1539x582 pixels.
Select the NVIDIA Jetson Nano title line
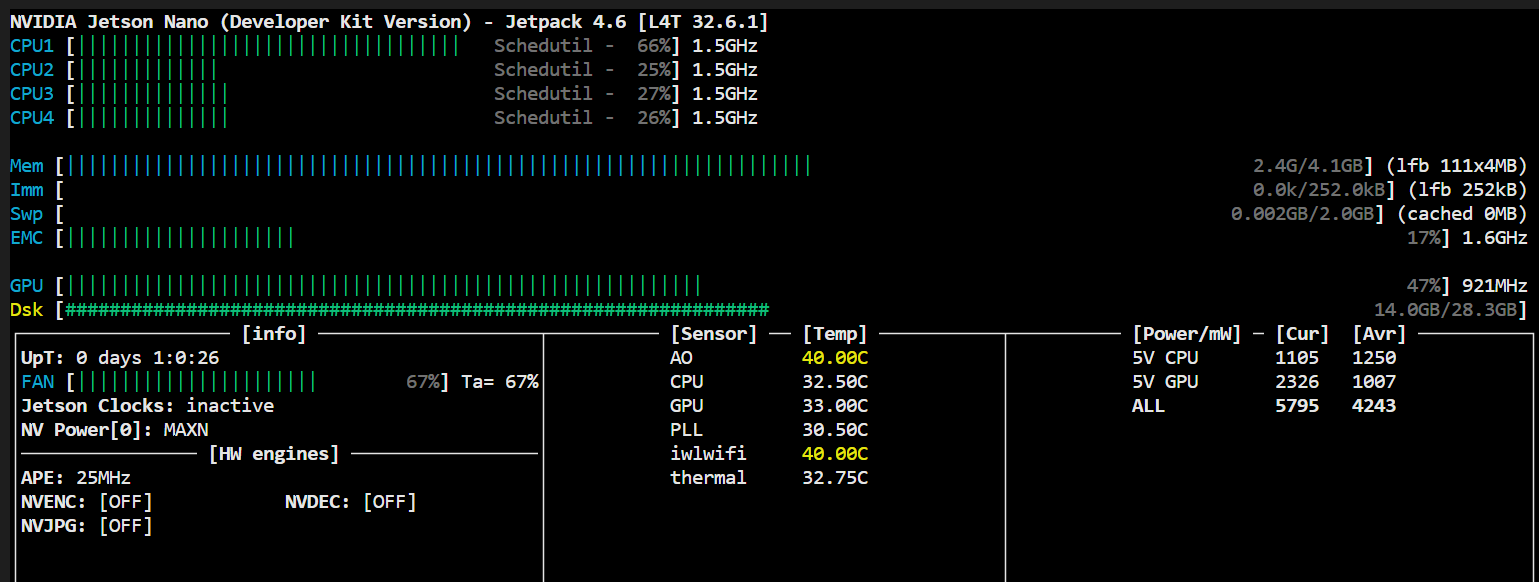click(x=389, y=22)
